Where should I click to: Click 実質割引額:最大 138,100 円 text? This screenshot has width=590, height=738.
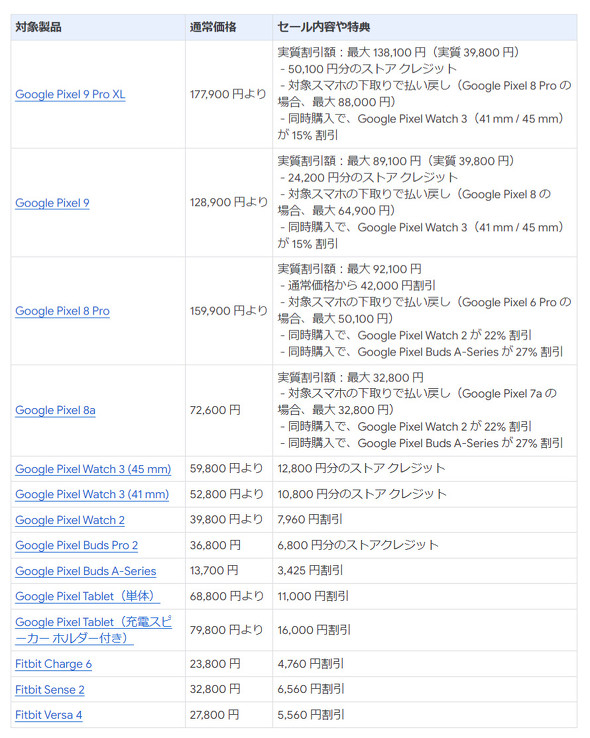coord(351,52)
